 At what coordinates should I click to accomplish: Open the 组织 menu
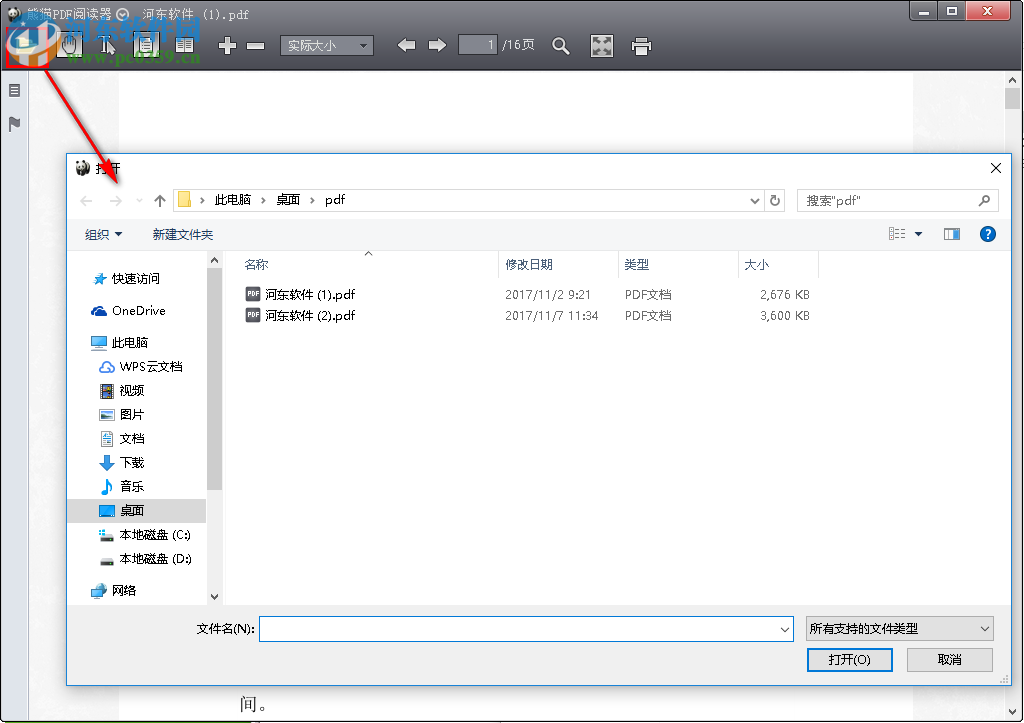[103, 234]
